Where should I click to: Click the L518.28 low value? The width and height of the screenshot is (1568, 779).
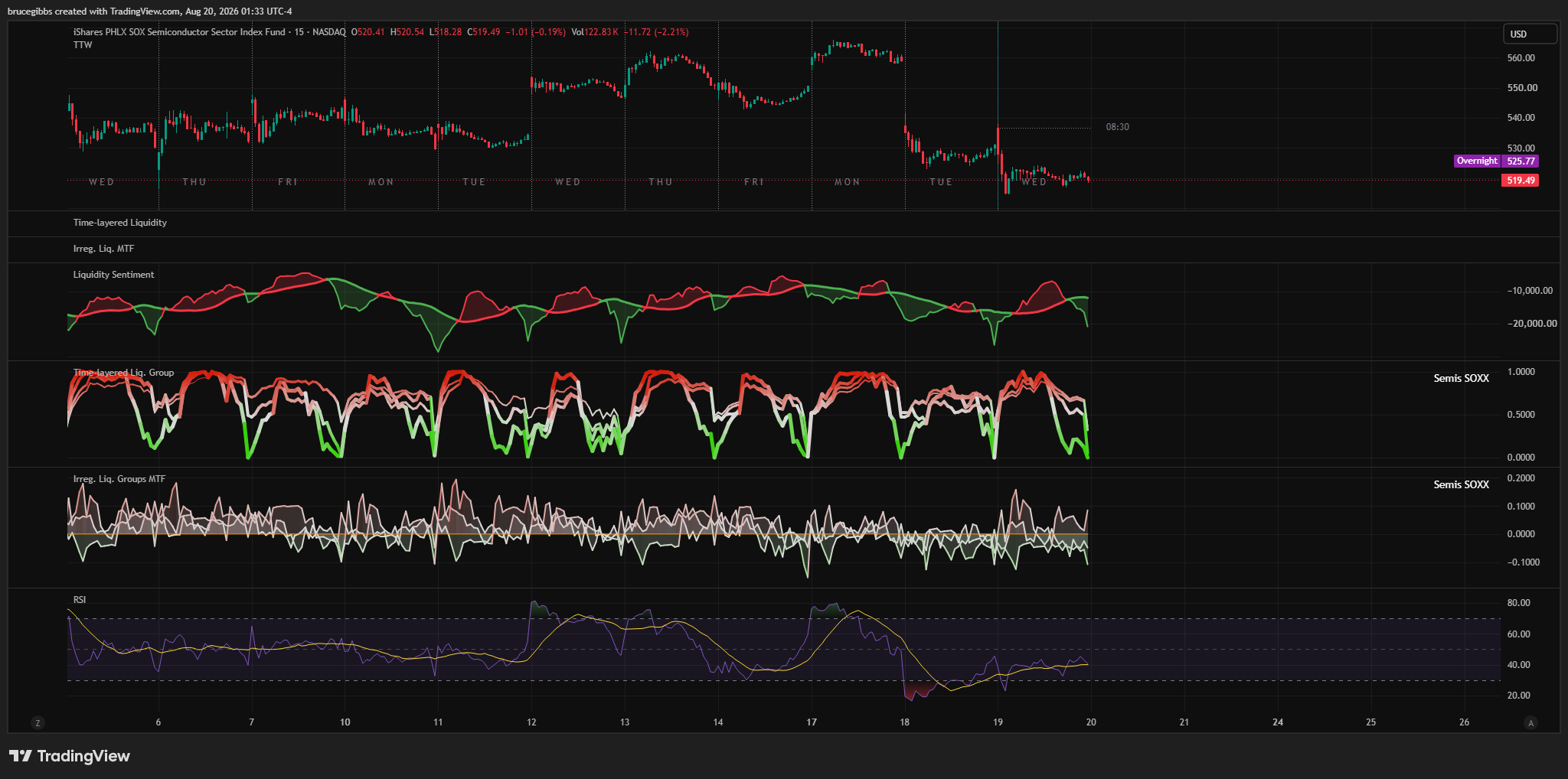446,32
